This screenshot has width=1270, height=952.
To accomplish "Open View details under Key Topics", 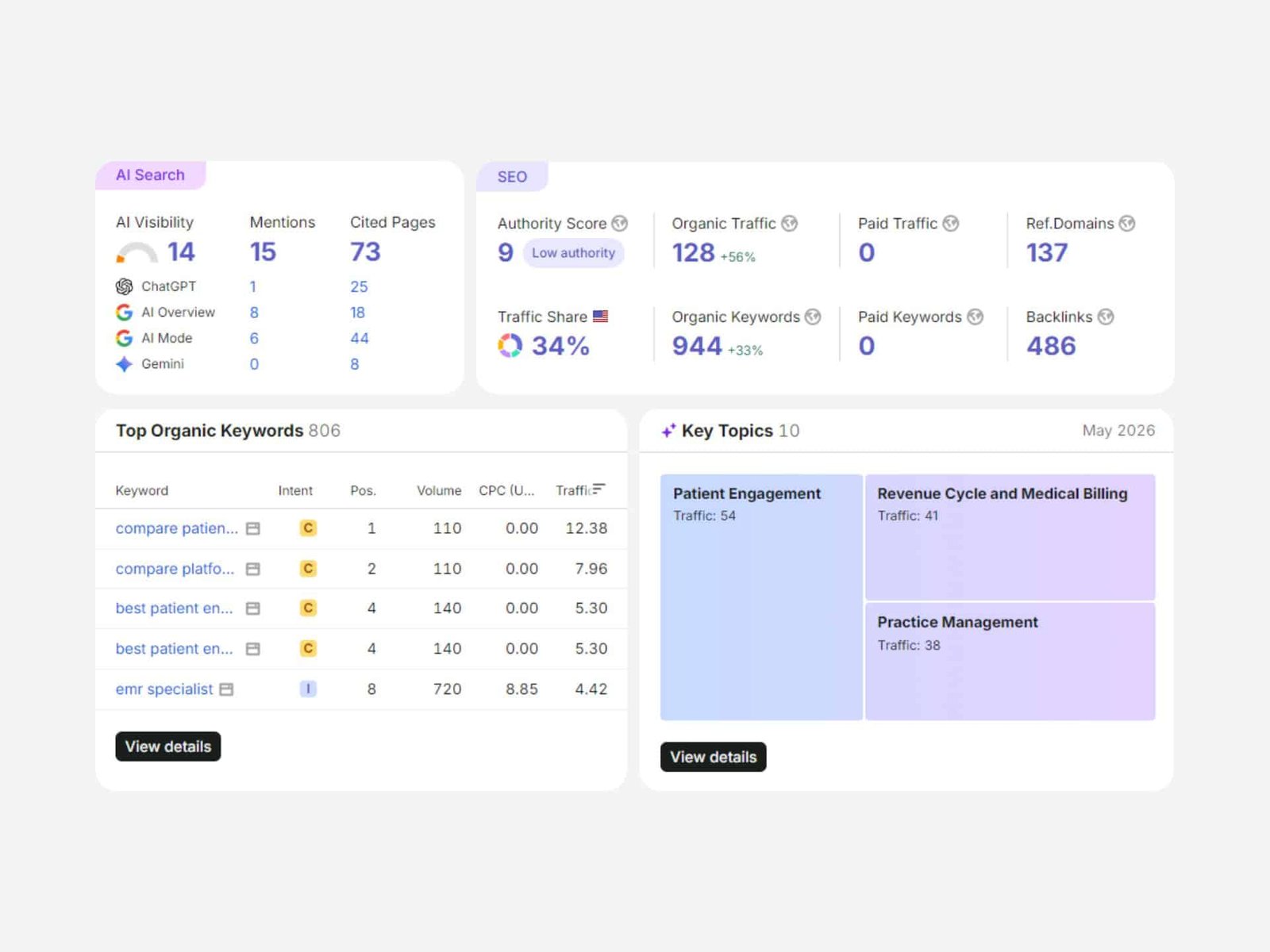I will click(714, 757).
